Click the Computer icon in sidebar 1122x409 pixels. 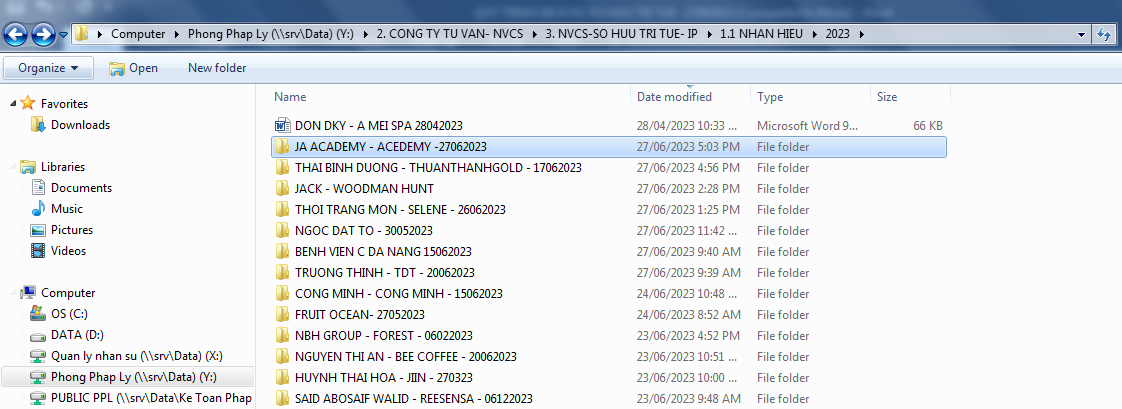(28, 292)
